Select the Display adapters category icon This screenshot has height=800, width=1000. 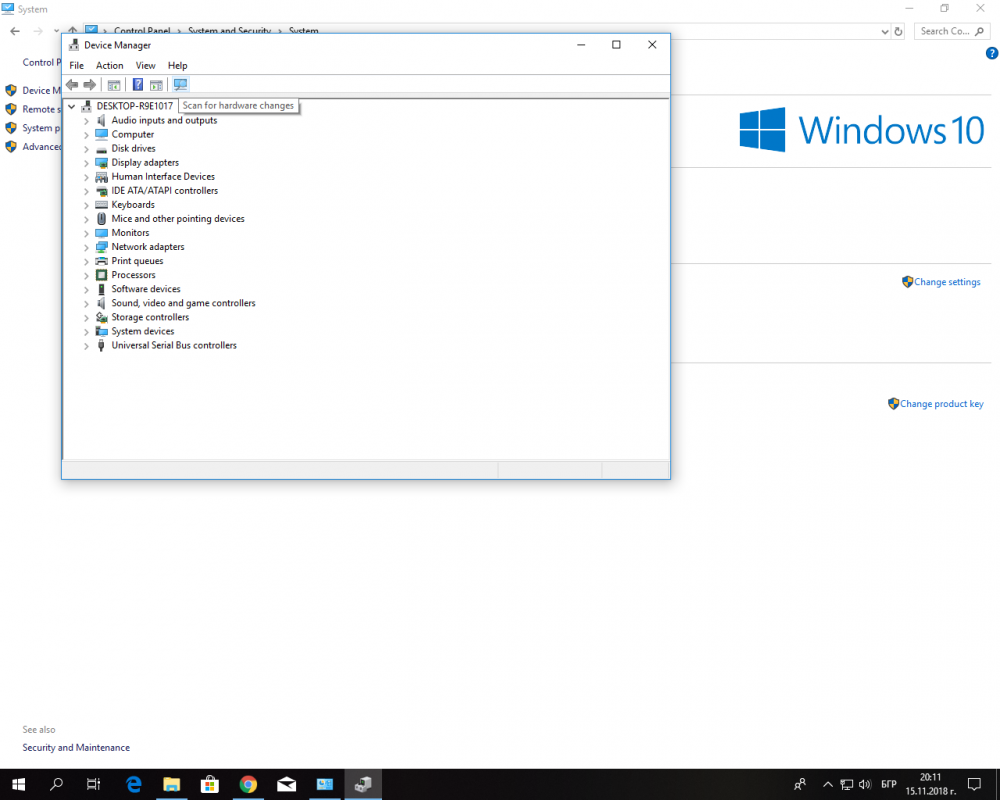tap(101, 163)
